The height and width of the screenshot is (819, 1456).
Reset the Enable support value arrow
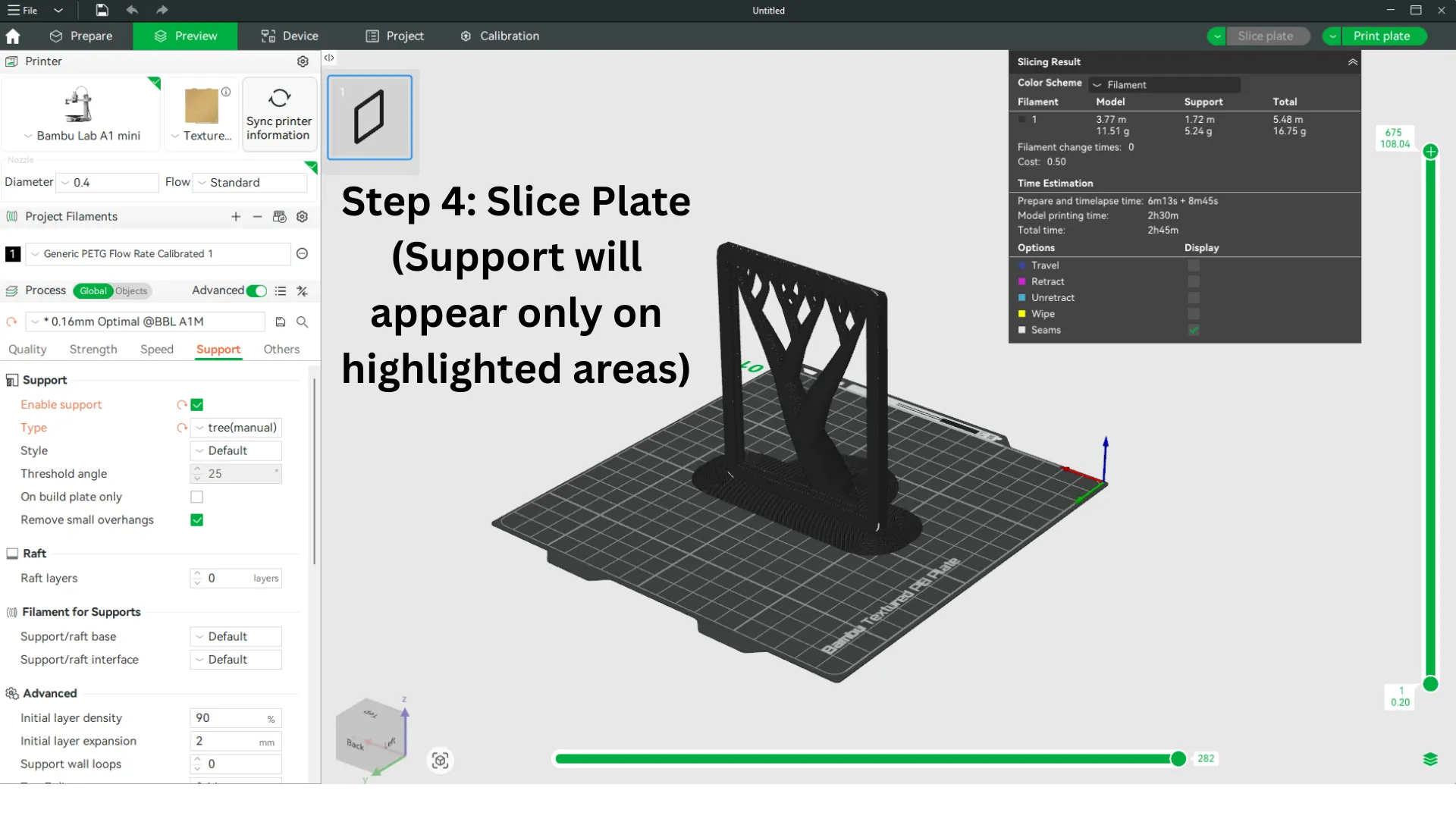coord(182,405)
